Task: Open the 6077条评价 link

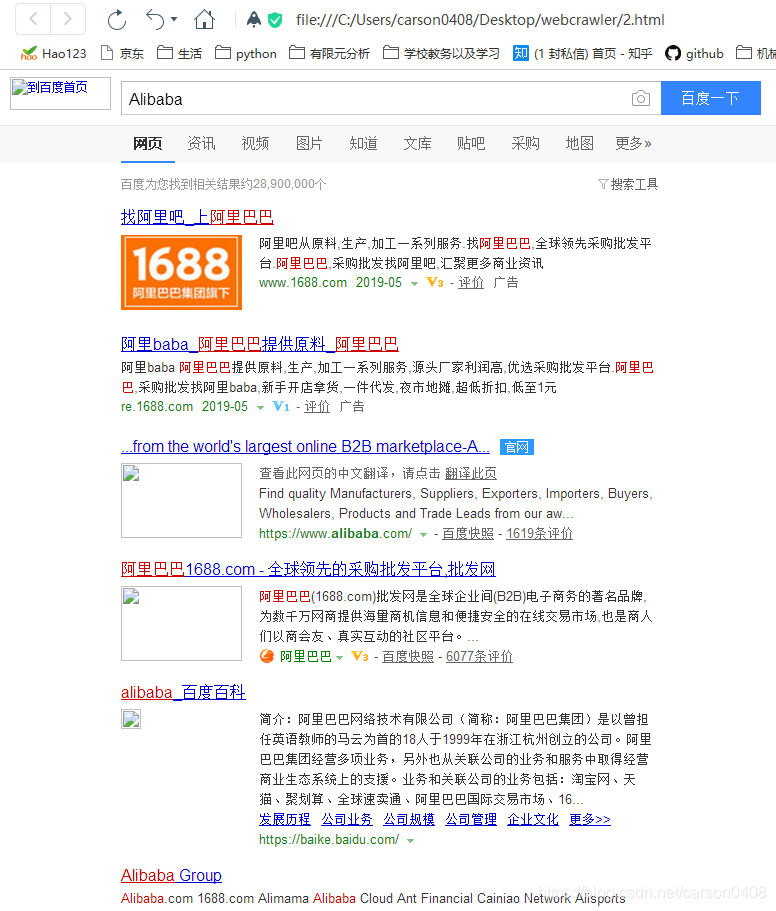Action: (x=479, y=657)
